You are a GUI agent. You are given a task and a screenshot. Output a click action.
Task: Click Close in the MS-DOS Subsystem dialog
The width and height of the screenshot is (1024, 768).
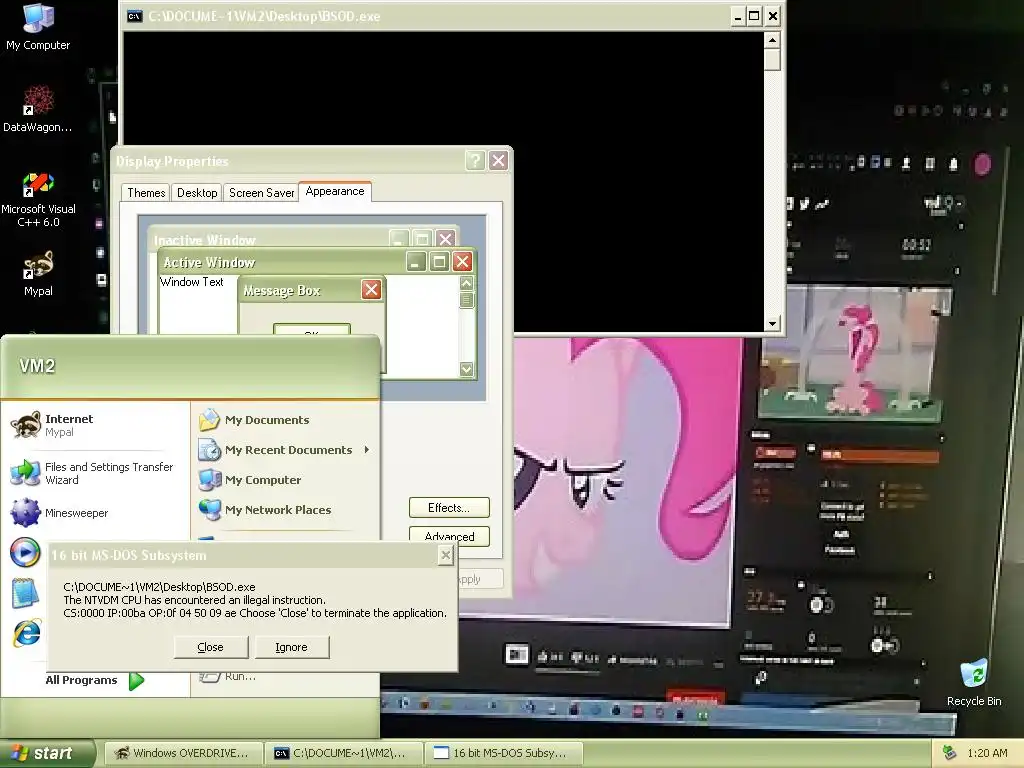pos(210,647)
